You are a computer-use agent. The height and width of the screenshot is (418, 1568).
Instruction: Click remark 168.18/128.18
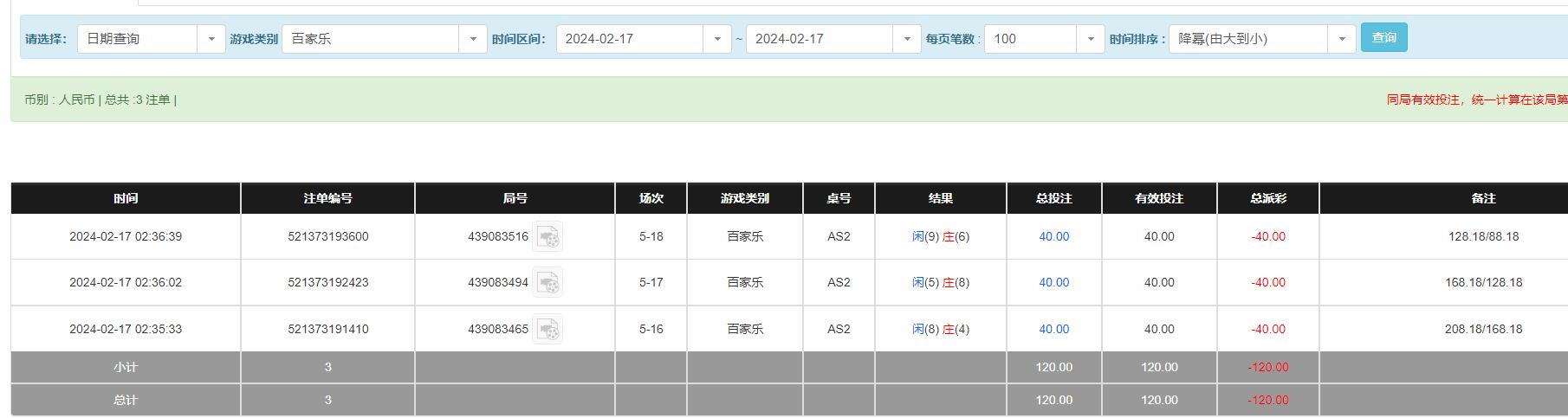click(x=1483, y=282)
